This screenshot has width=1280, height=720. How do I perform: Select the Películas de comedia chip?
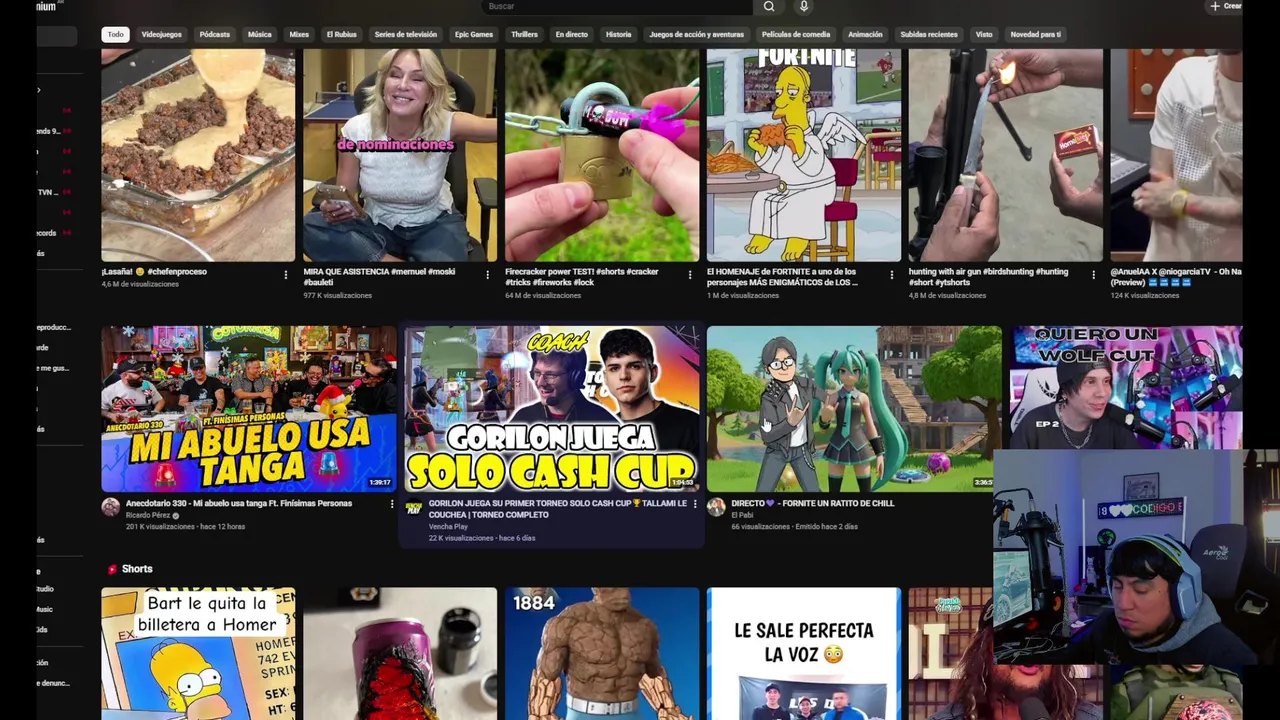[x=796, y=34]
